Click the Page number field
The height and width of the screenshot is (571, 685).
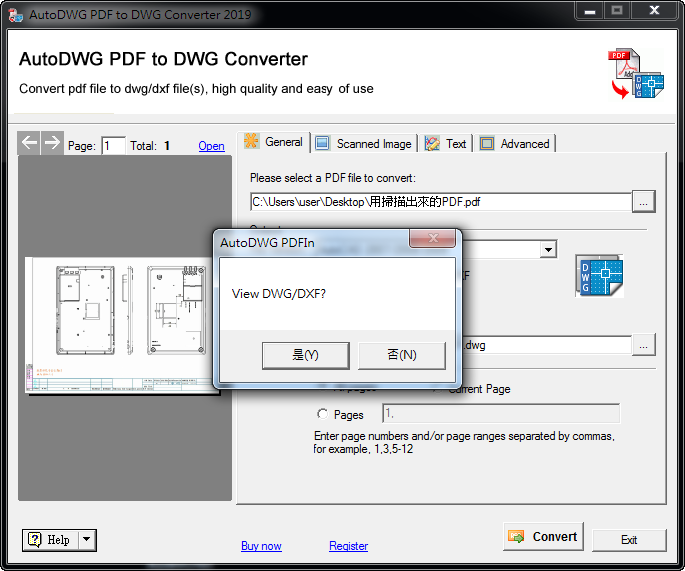113,145
